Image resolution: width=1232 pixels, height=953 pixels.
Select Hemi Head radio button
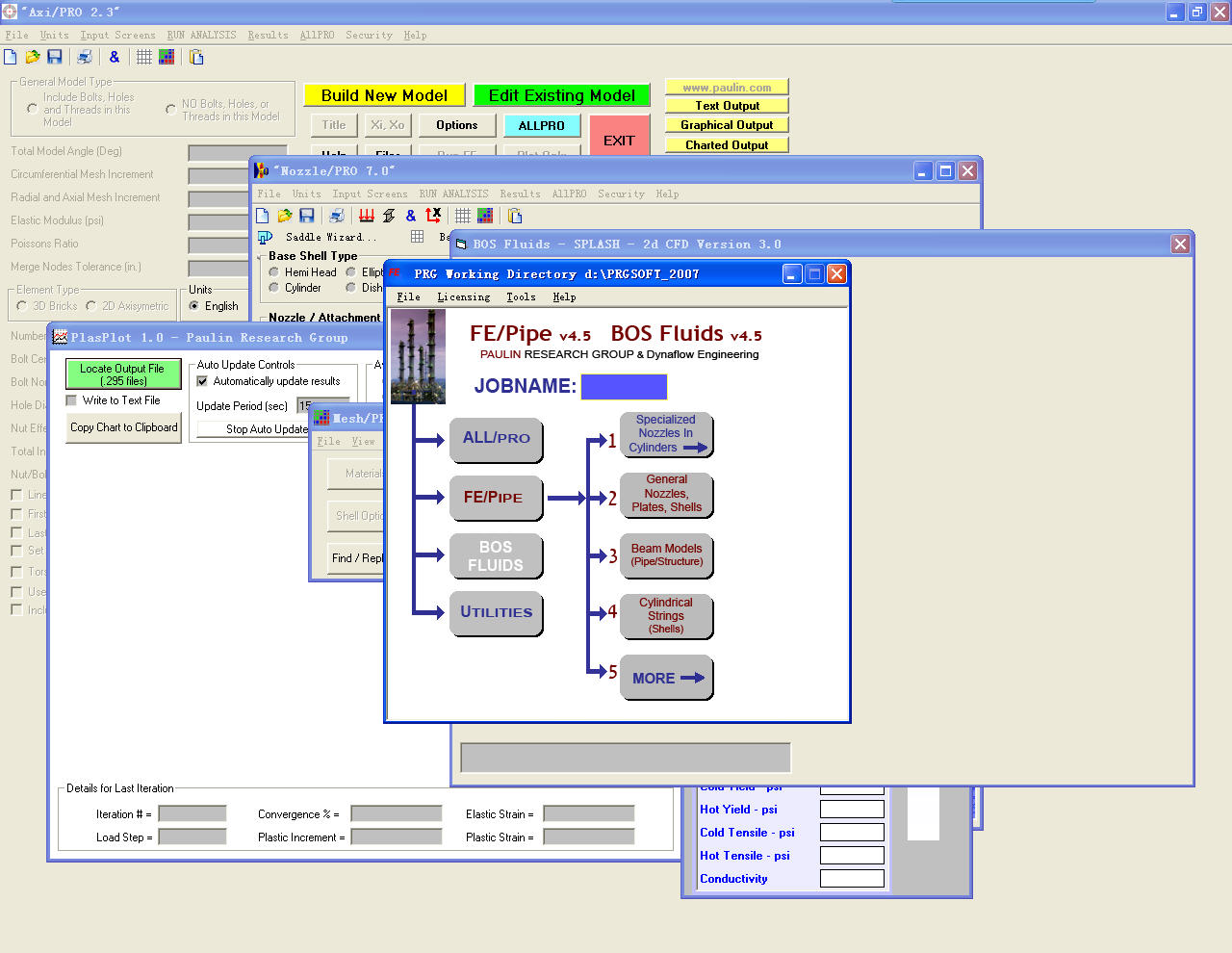click(x=274, y=272)
